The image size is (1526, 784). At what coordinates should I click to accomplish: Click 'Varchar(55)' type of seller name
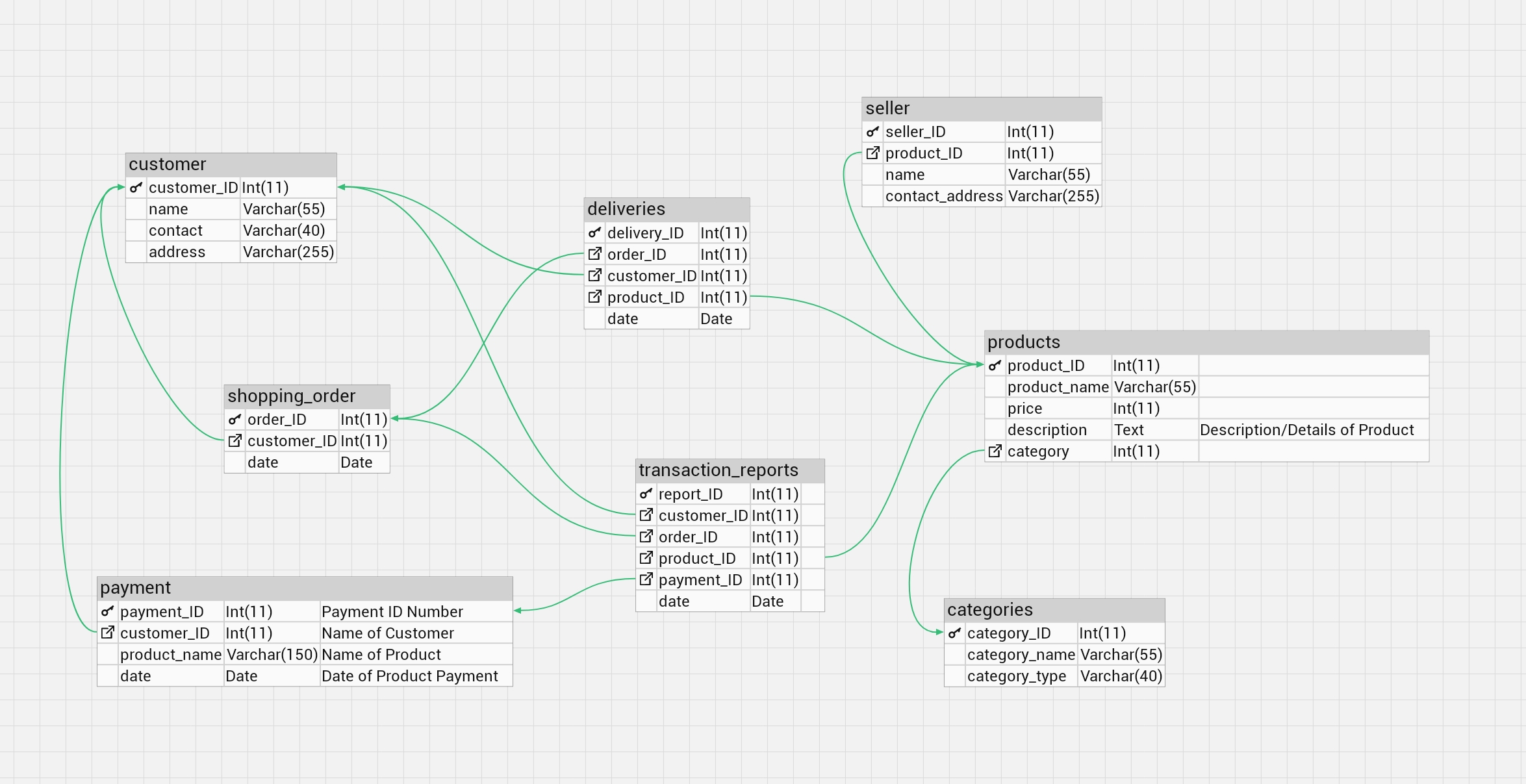coord(1049,175)
